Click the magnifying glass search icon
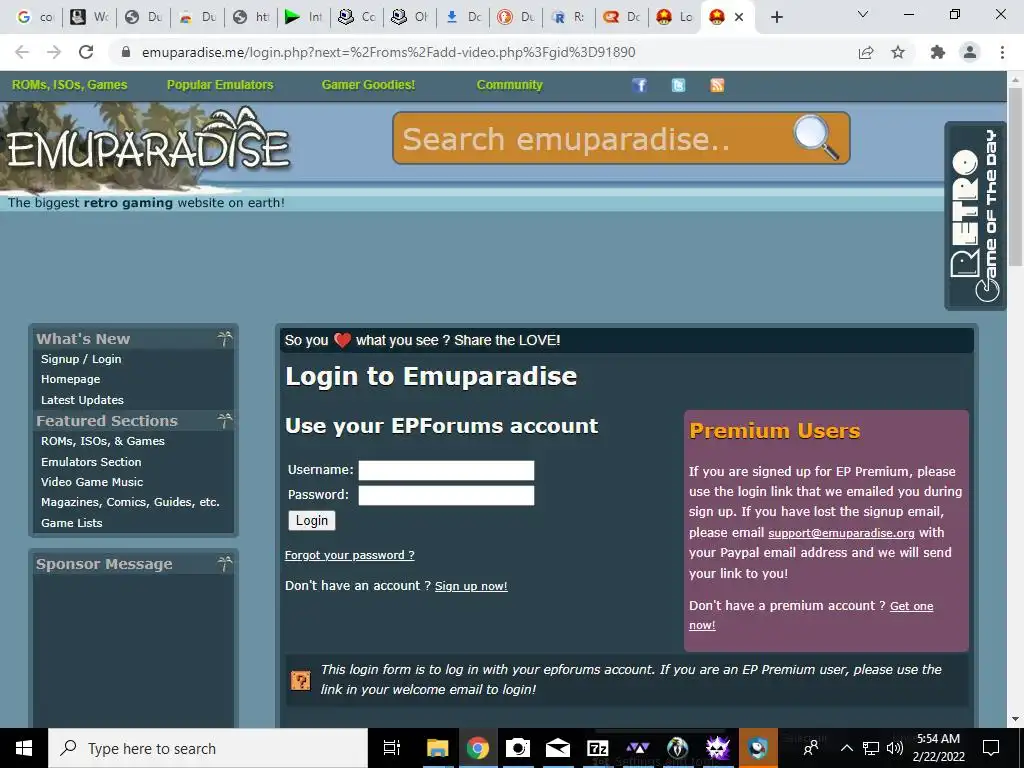Viewport: 1024px width, 768px height. [816, 137]
